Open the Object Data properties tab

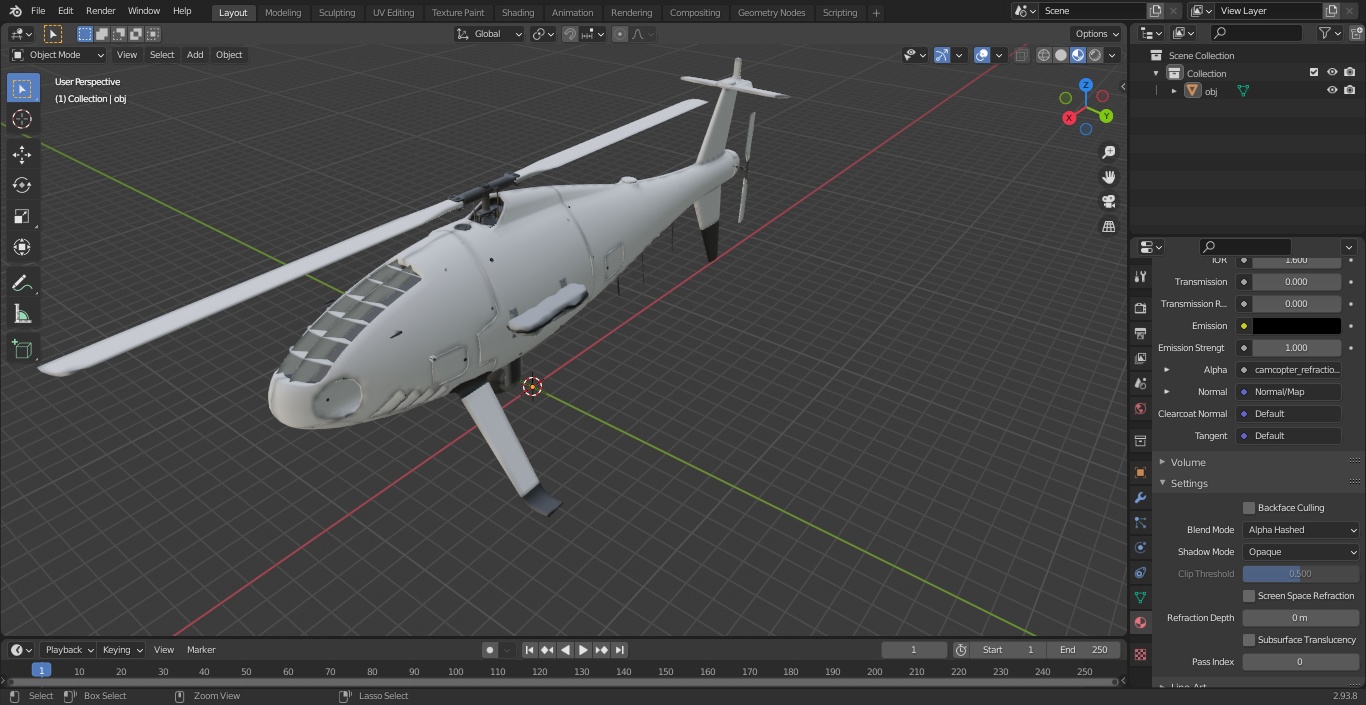[1140, 597]
